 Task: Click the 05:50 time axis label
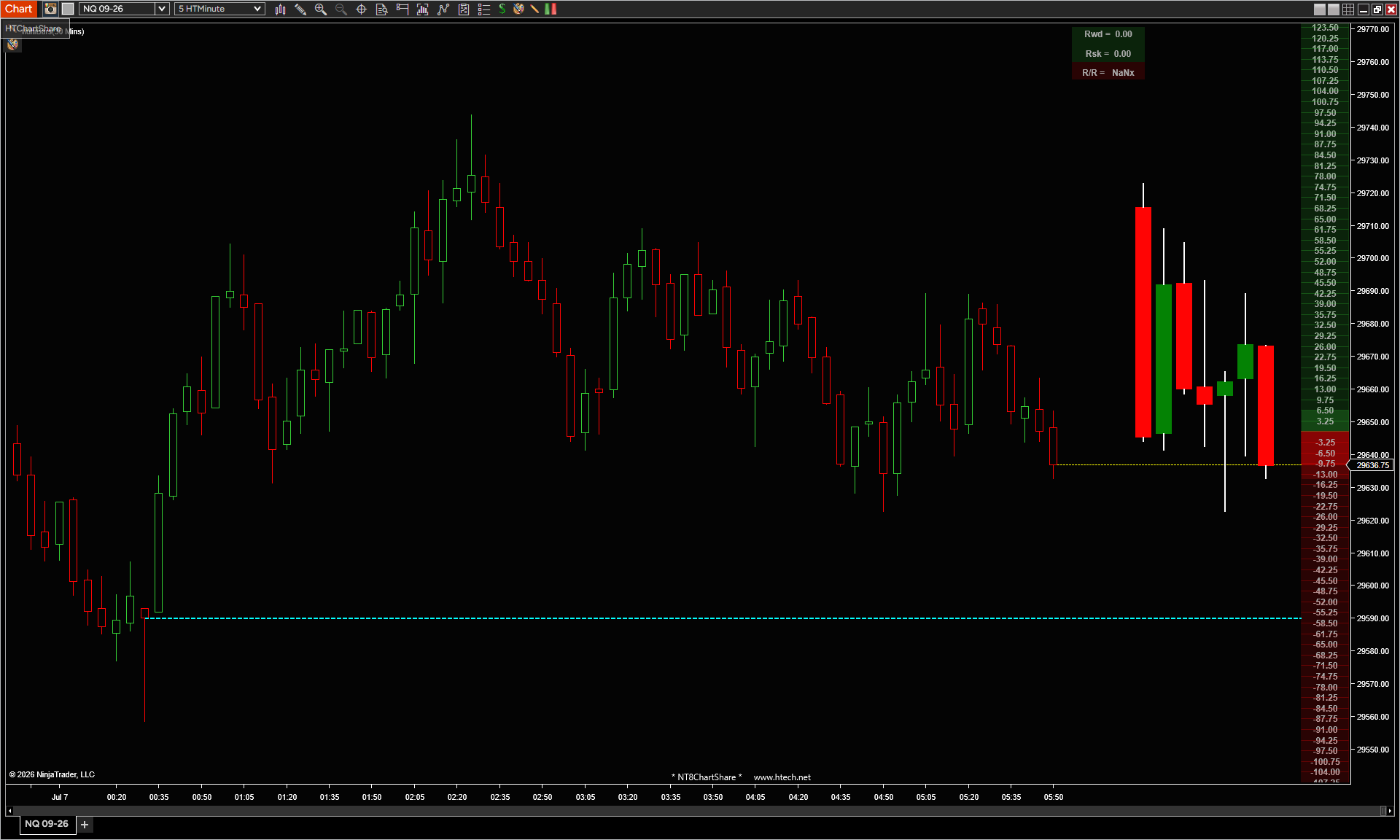coord(1053,797)
